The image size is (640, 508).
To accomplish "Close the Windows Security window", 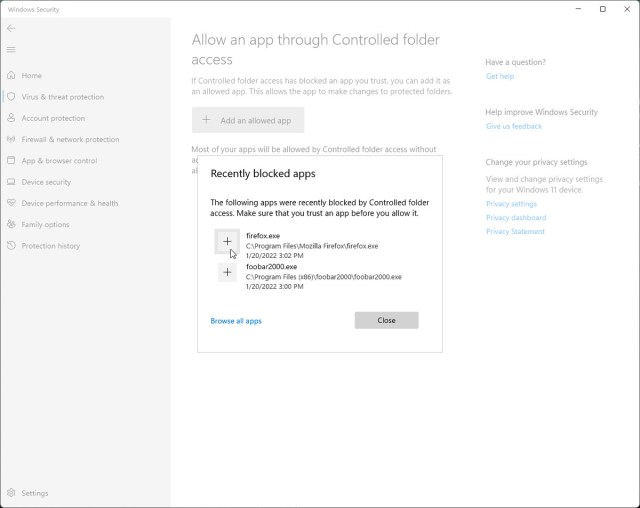I will (x=627, y=9).
